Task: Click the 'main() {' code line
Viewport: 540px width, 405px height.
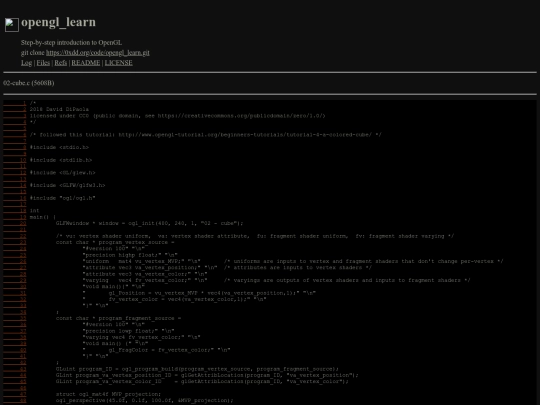Action: pyautogui.click(x=43, y=217)
